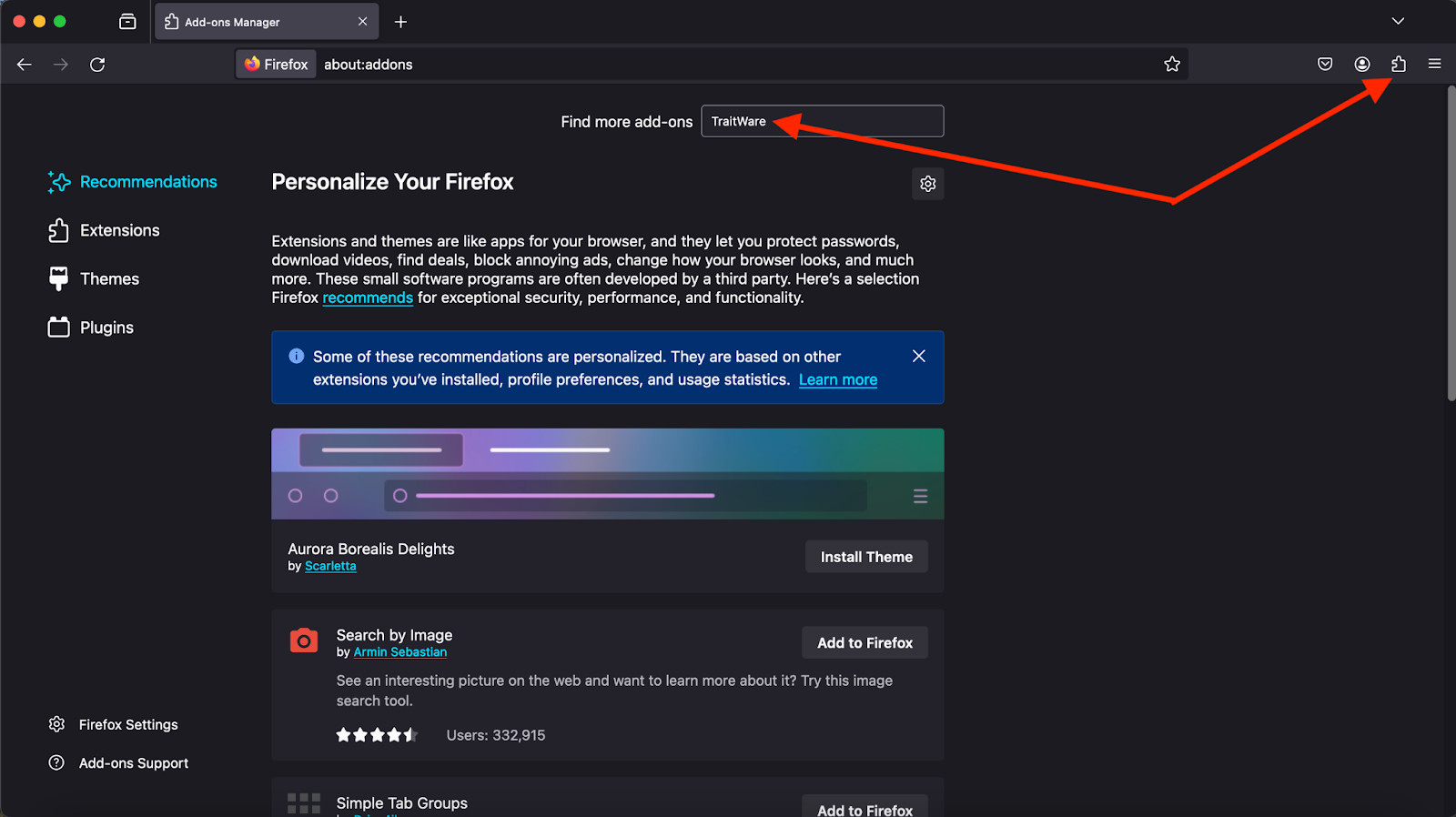Open Add-ons Support link
Viewport: 1456px width, 817px height.
pos(118,763)
